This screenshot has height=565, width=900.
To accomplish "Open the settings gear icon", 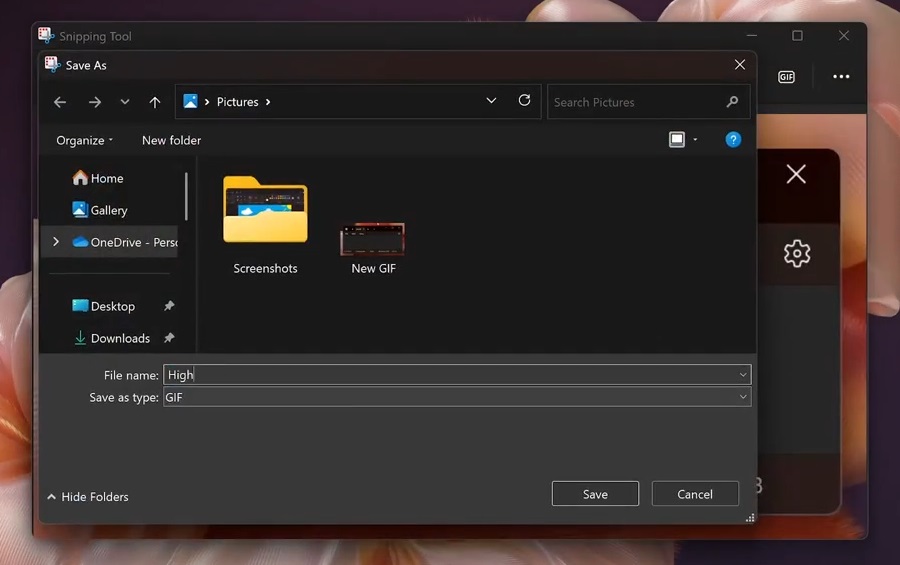I will [x=797, y=254].
